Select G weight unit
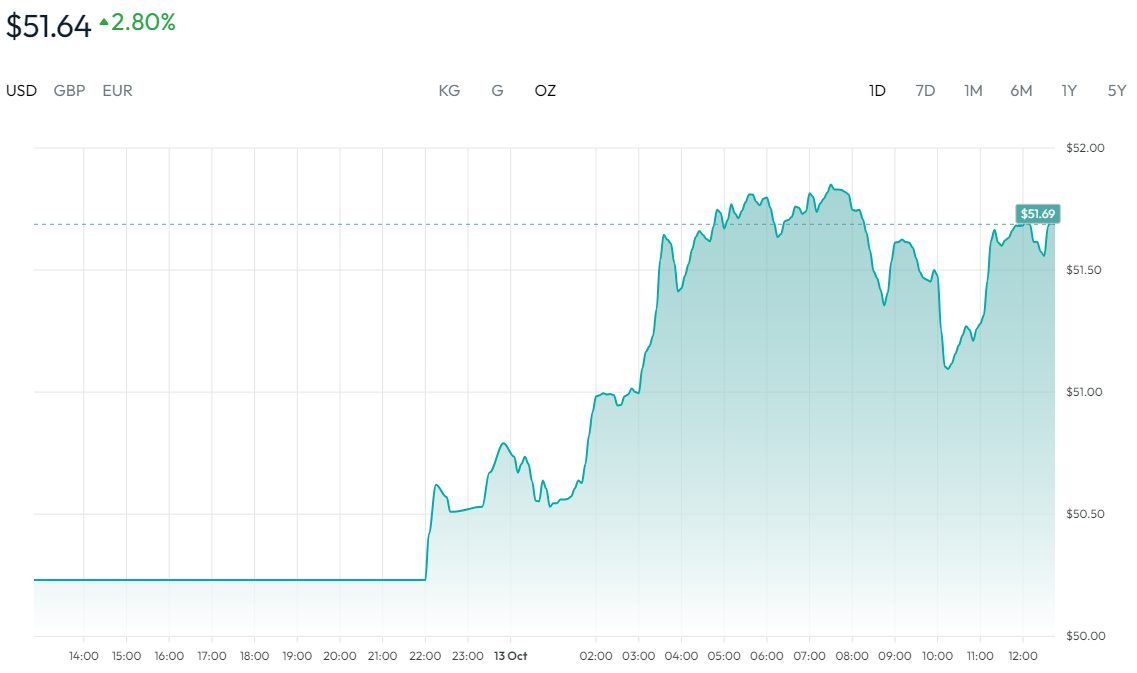This screenshot has width=1137, height=673. click(497, 91)
